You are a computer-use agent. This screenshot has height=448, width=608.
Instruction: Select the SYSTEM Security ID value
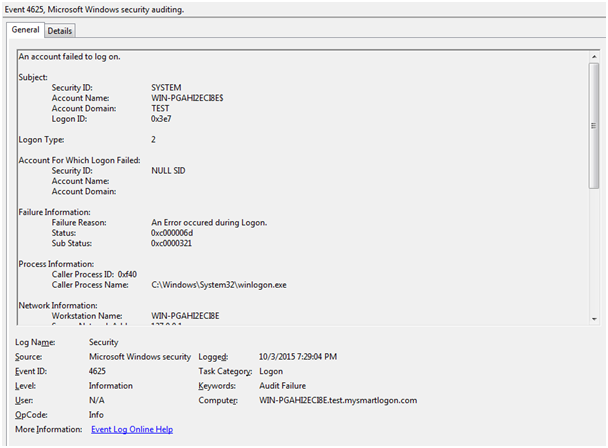point(166,88)
